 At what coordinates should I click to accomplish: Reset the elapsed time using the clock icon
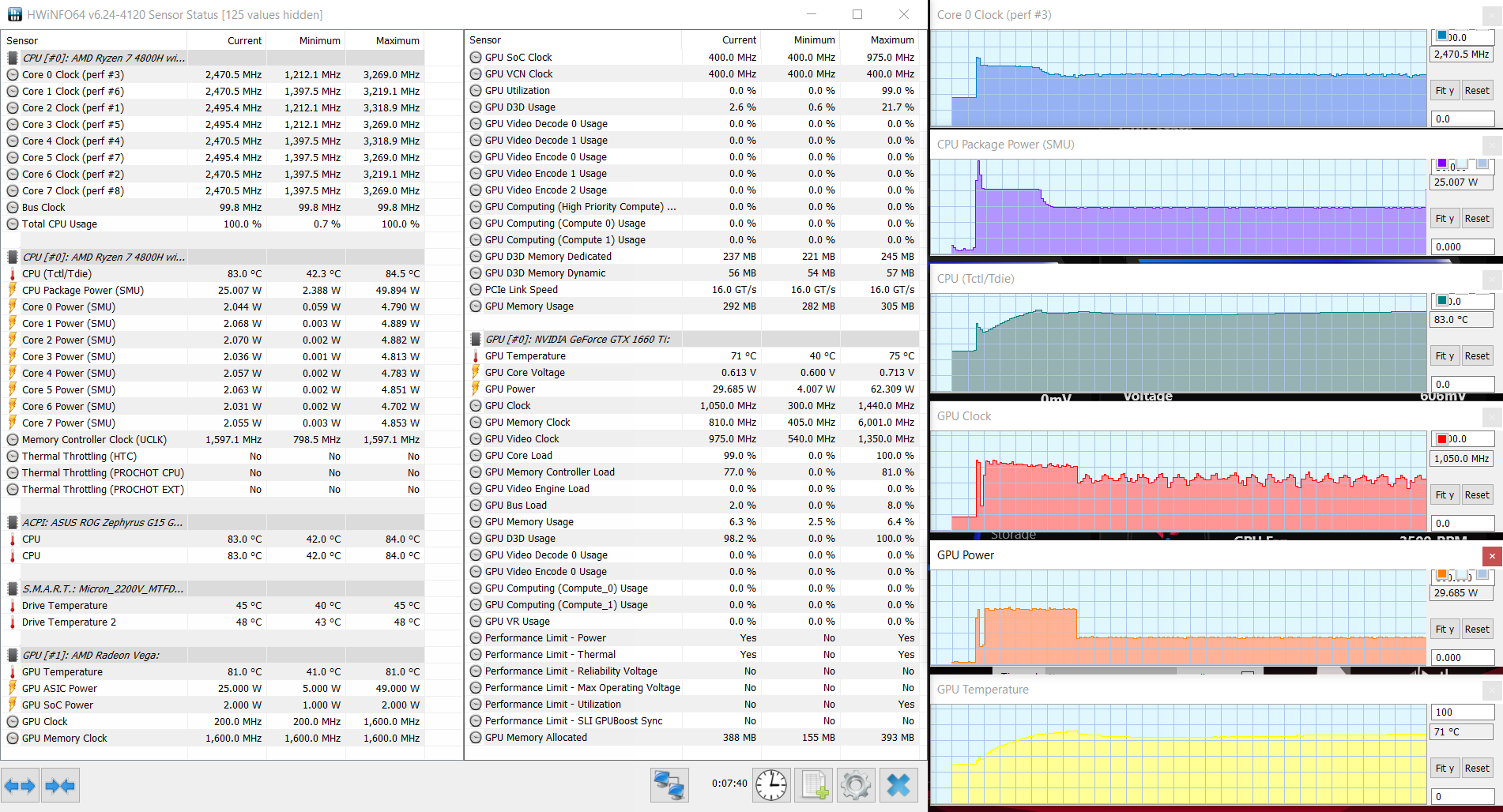tap(770, 785)
